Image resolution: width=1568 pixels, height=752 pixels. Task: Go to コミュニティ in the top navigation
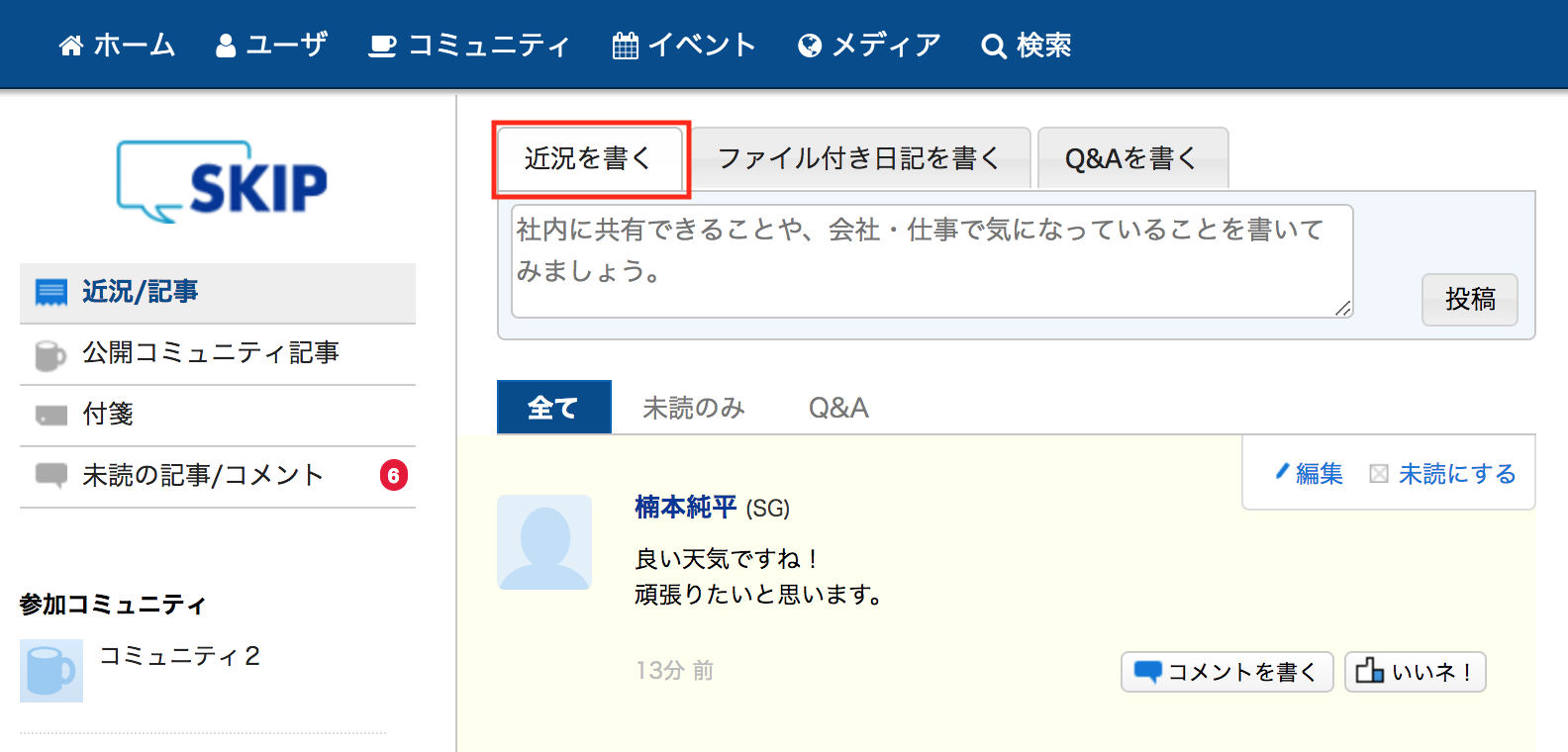pyautogui.click(x=469, y=46)
